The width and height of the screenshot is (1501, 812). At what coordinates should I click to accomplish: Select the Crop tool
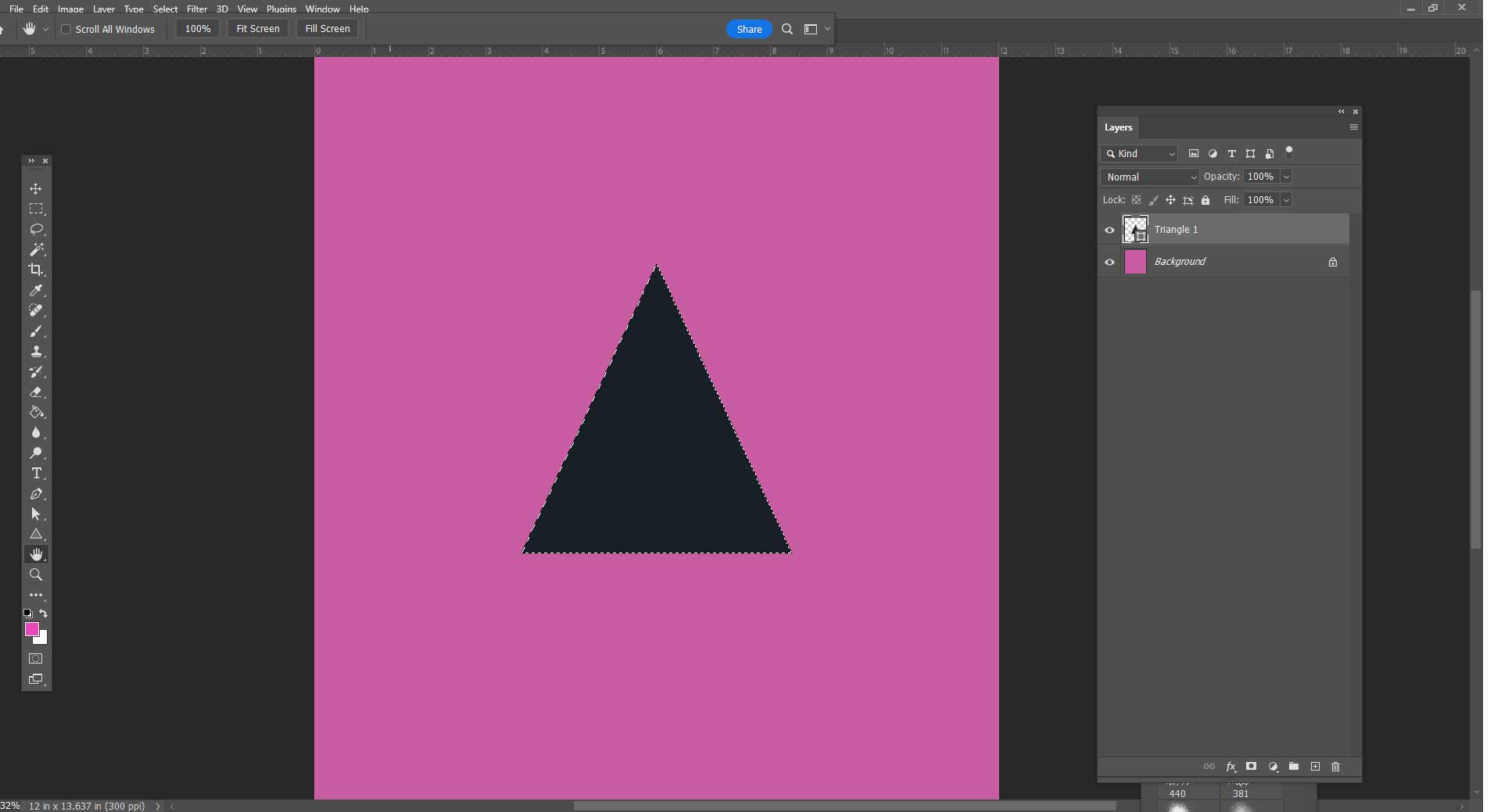point(36,270)
